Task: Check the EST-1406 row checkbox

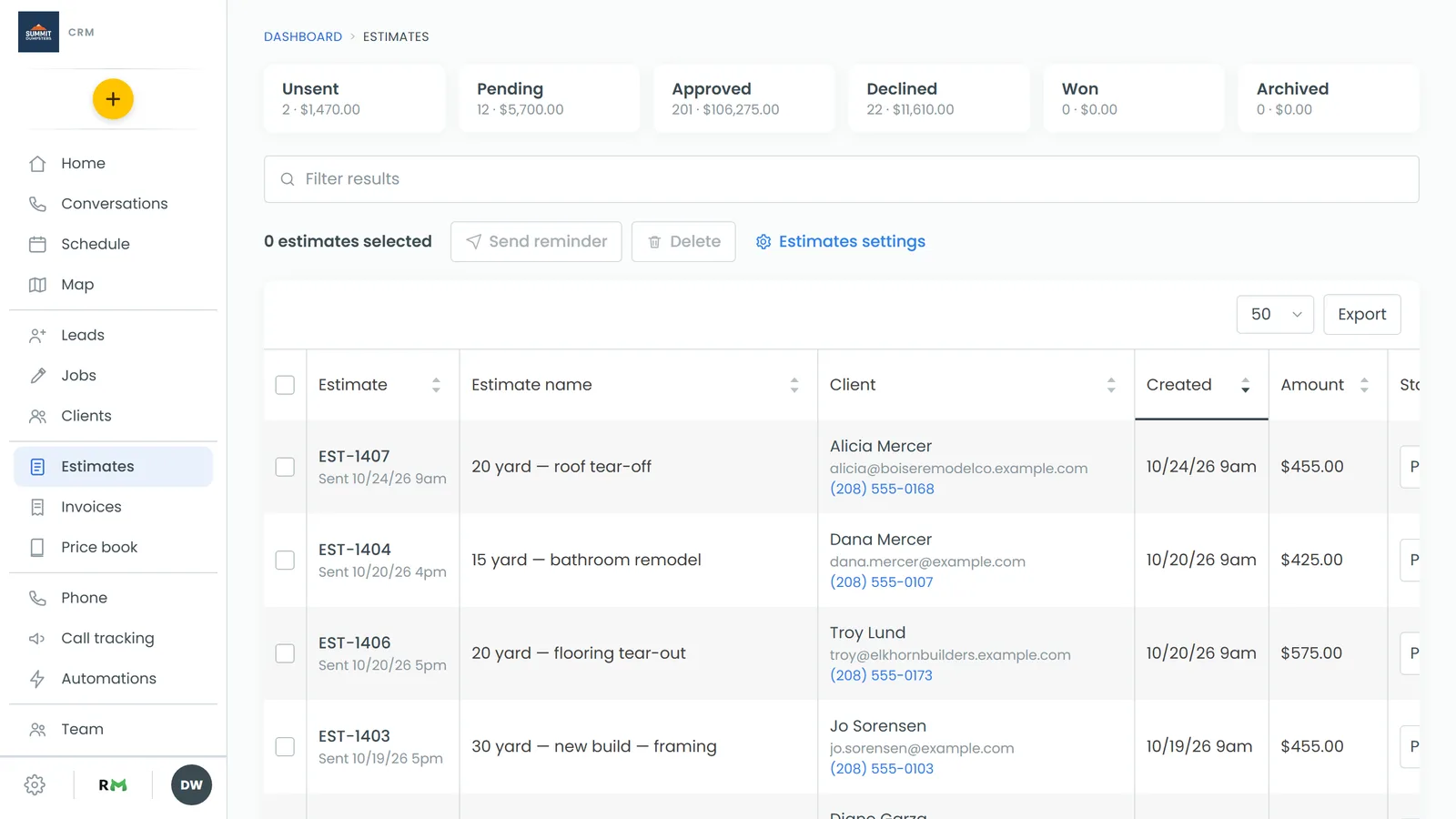Action: tap(285, 653)
